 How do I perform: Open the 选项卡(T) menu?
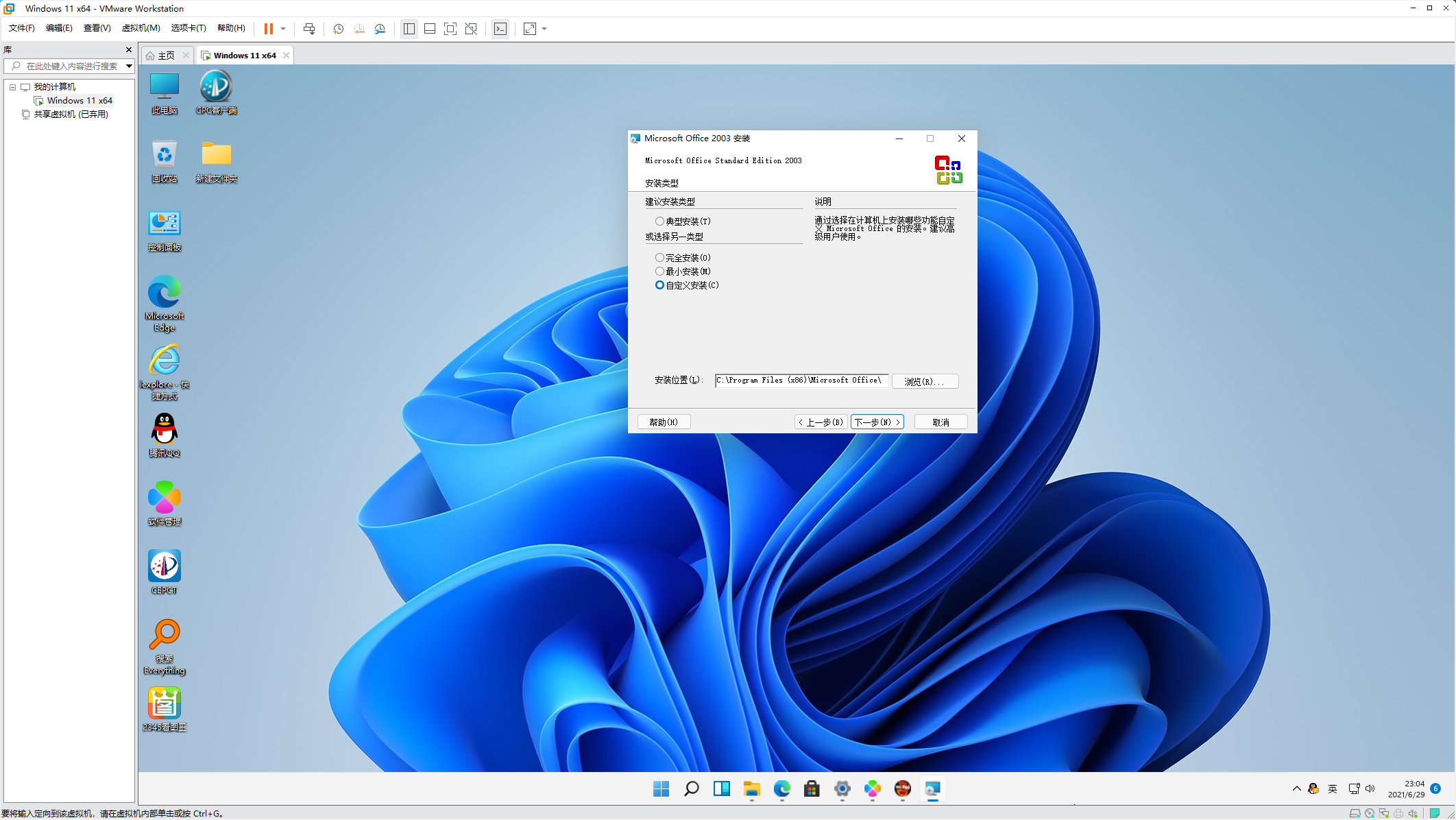189,28
